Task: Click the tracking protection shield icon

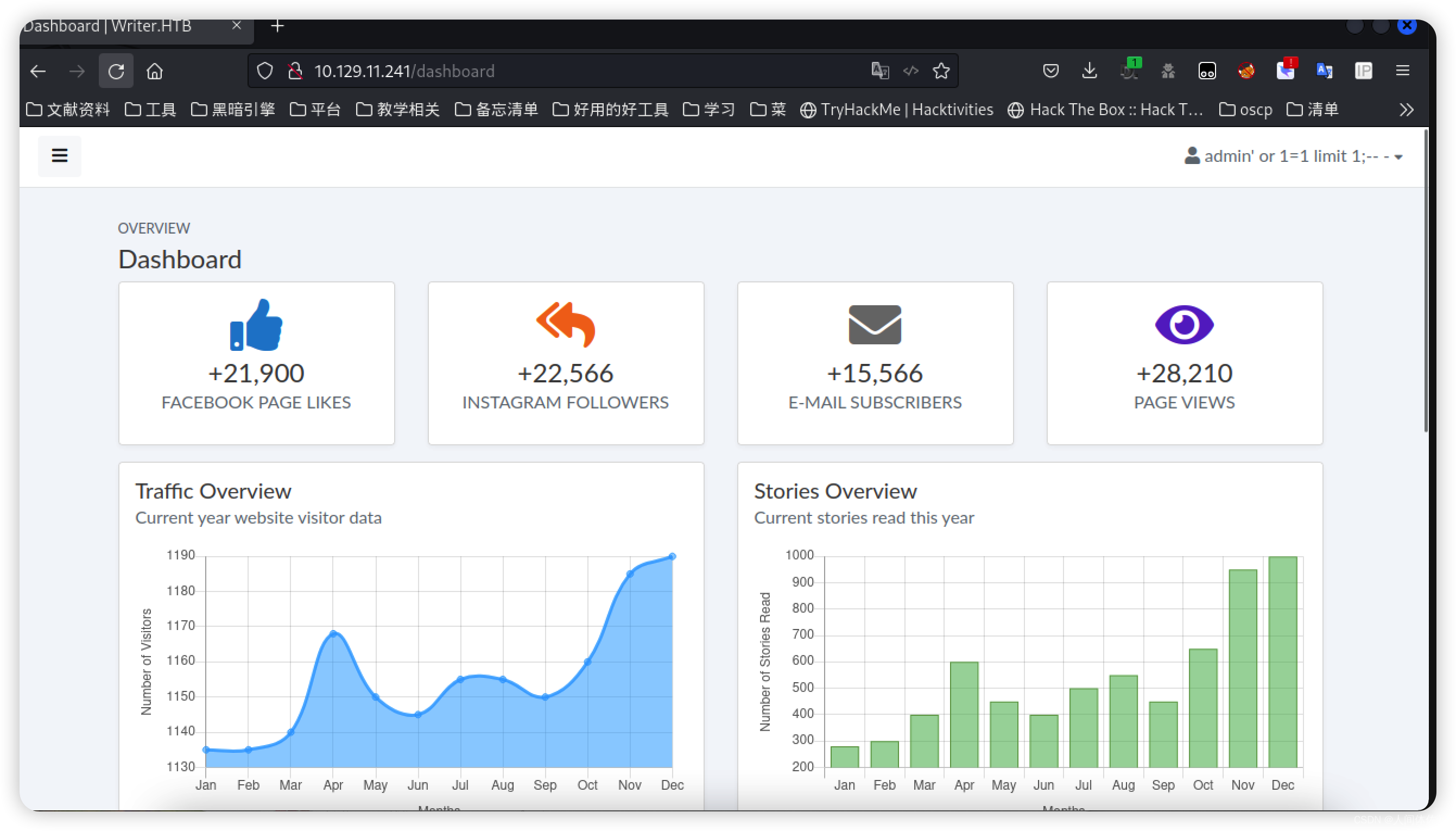Action: tap(264, 71)
